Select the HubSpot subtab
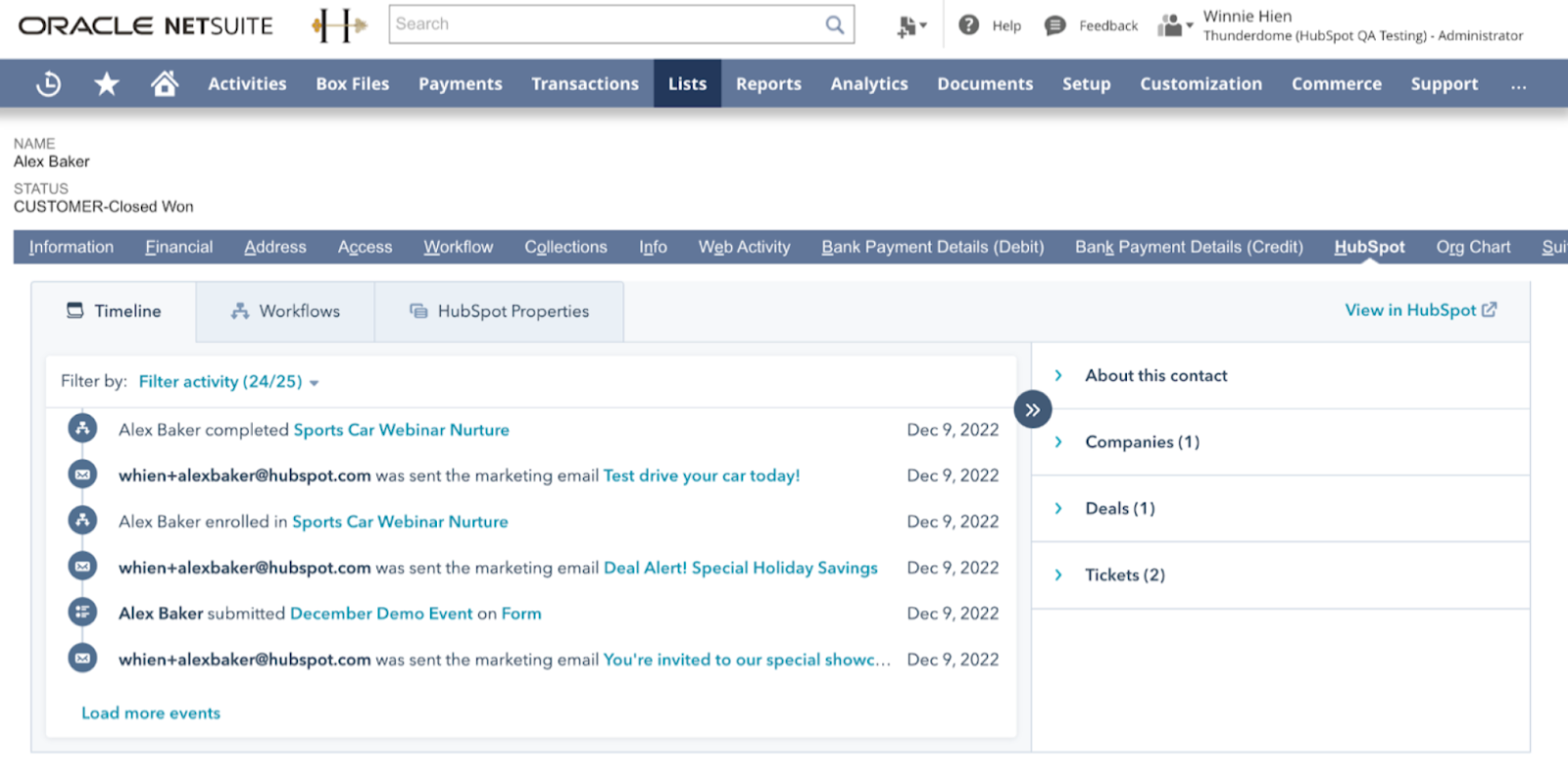 (x=1369, y=247)
